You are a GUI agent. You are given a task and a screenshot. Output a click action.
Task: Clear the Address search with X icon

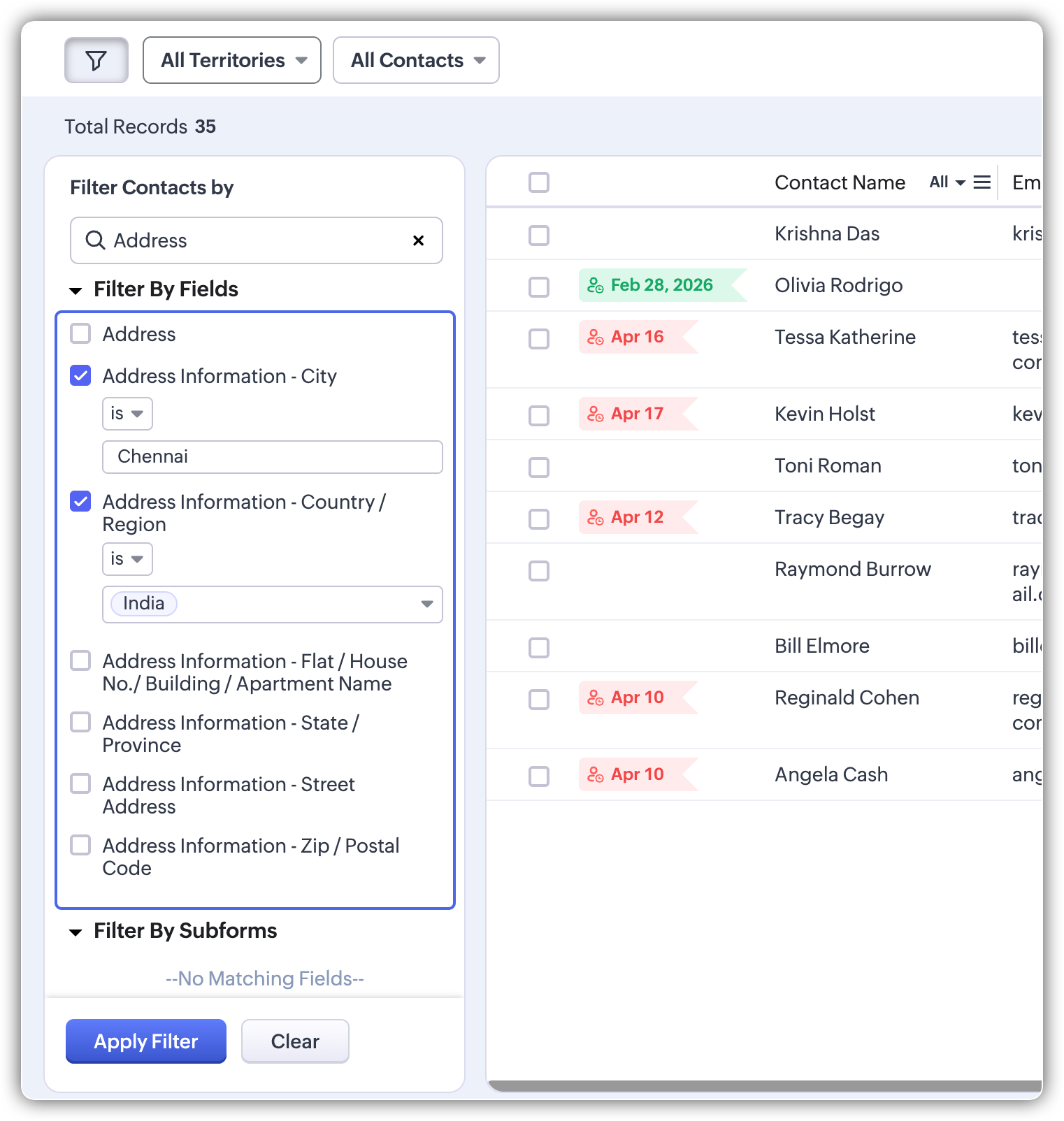click(x=418, y=240)
